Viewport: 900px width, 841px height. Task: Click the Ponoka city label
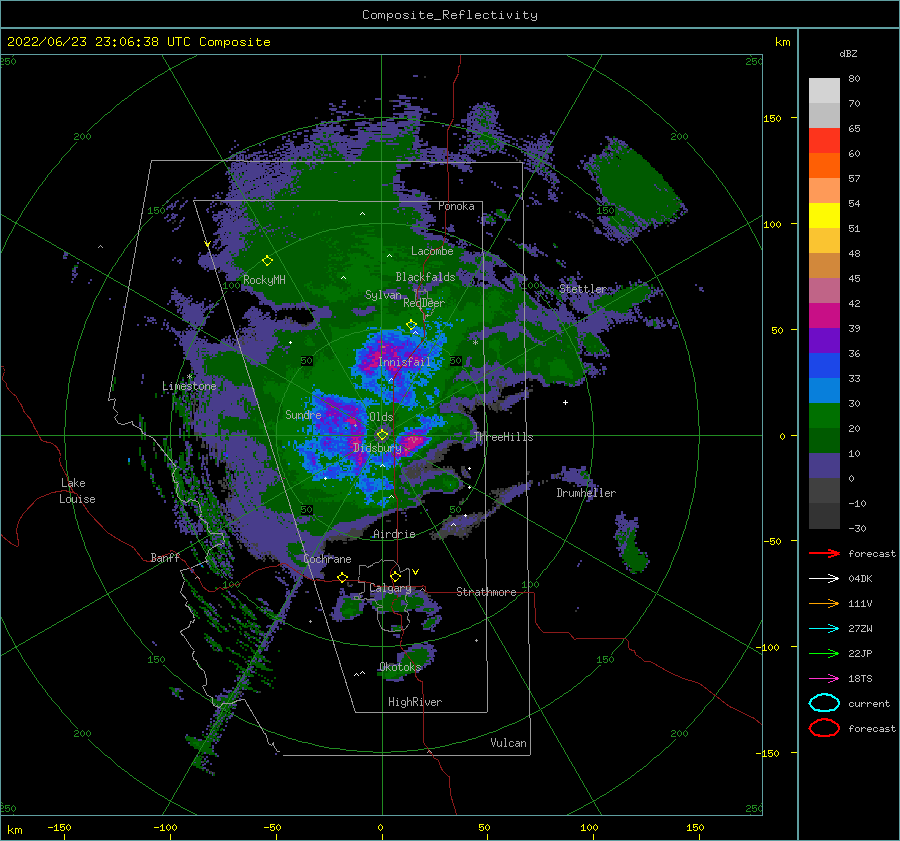(x=456, y=206)
